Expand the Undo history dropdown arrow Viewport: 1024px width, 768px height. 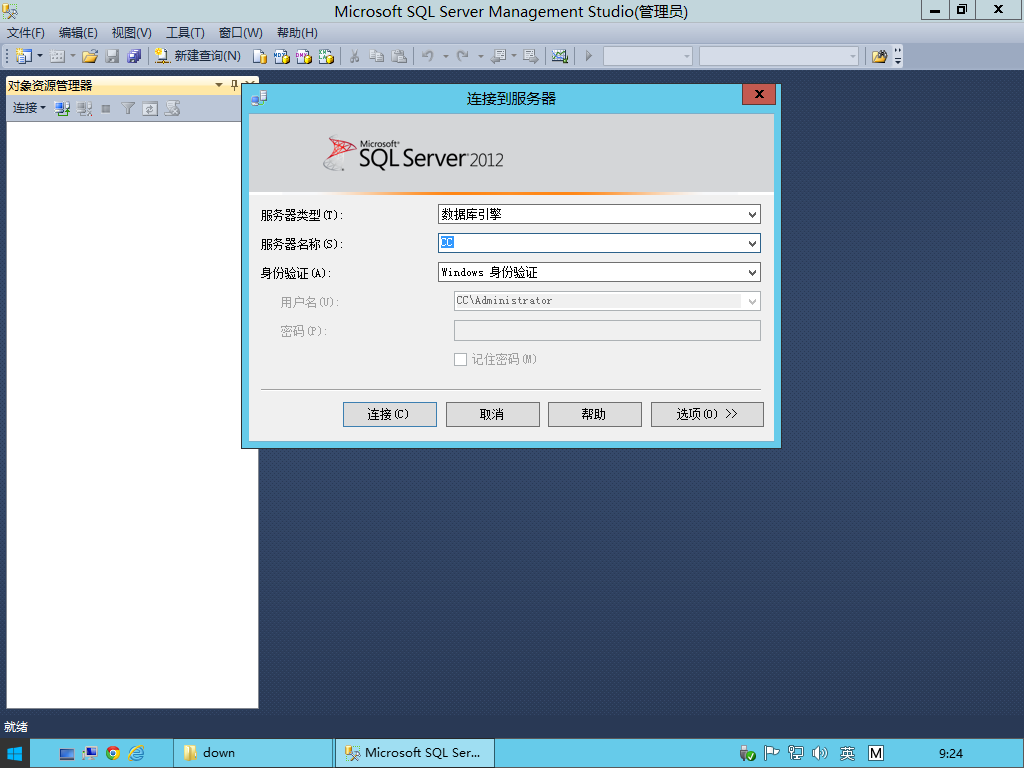click(445, 56)
